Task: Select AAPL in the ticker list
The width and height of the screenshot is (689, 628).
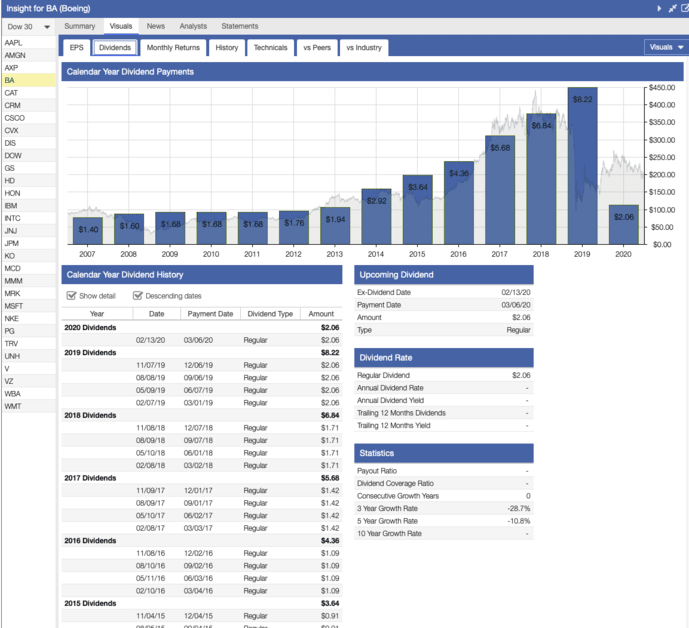Action: (x=29, y=43)
